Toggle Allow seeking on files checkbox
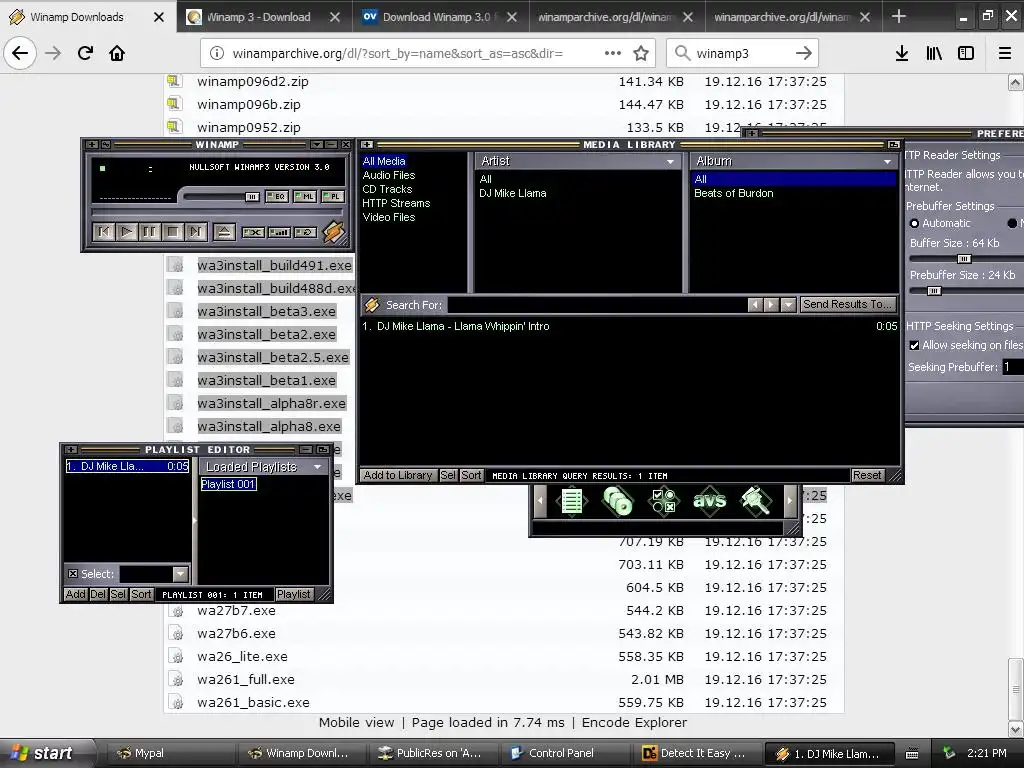Viewport: 1024px width, 768px height. 914,345
